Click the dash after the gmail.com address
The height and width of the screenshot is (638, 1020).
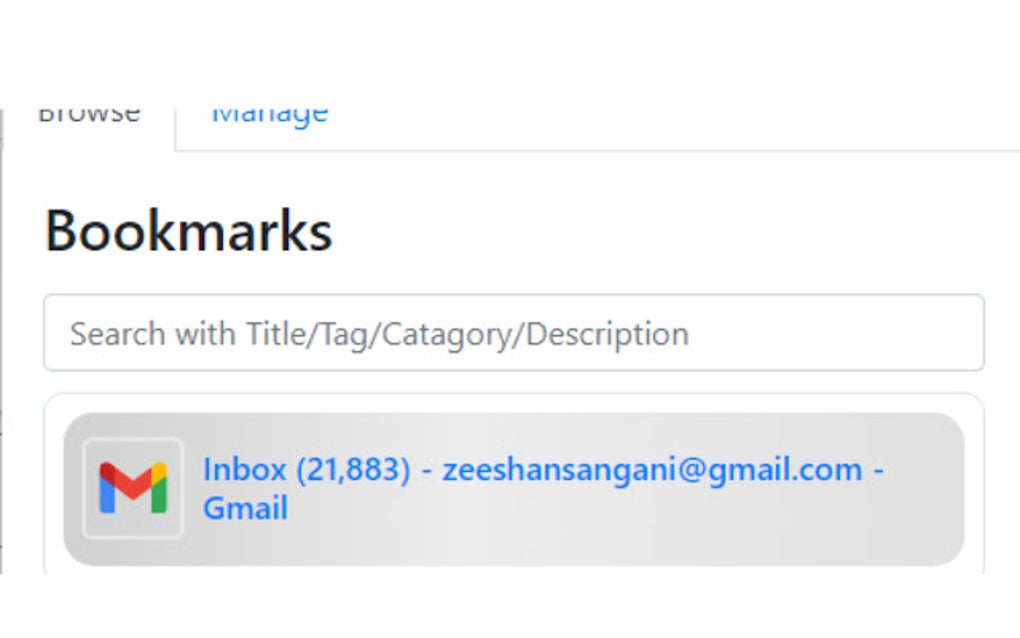coord(877,469)
